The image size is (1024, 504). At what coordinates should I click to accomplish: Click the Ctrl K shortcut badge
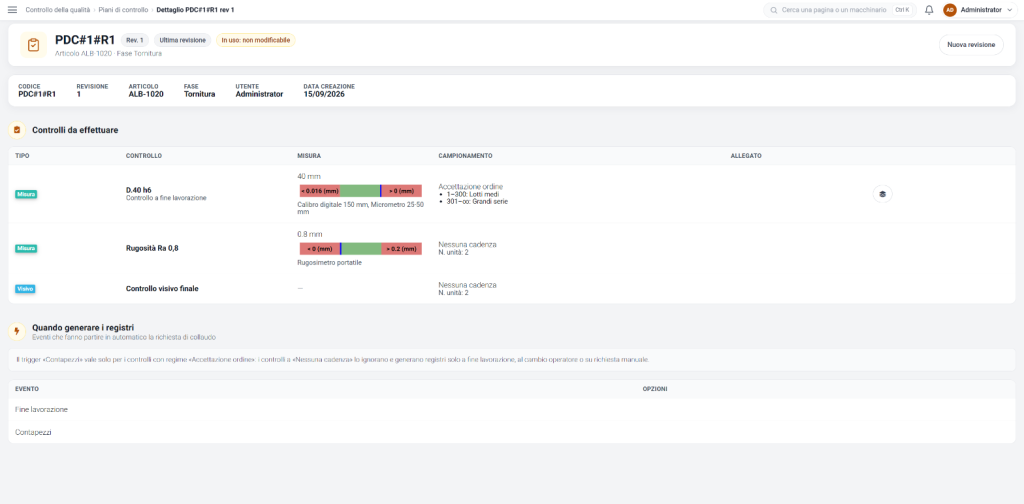(902, 10)
